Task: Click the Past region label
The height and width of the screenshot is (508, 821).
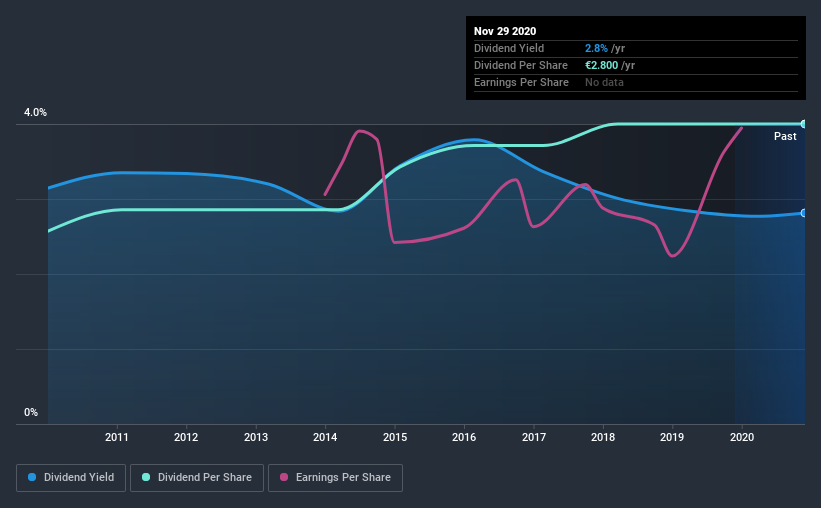Action: point(785,136)
